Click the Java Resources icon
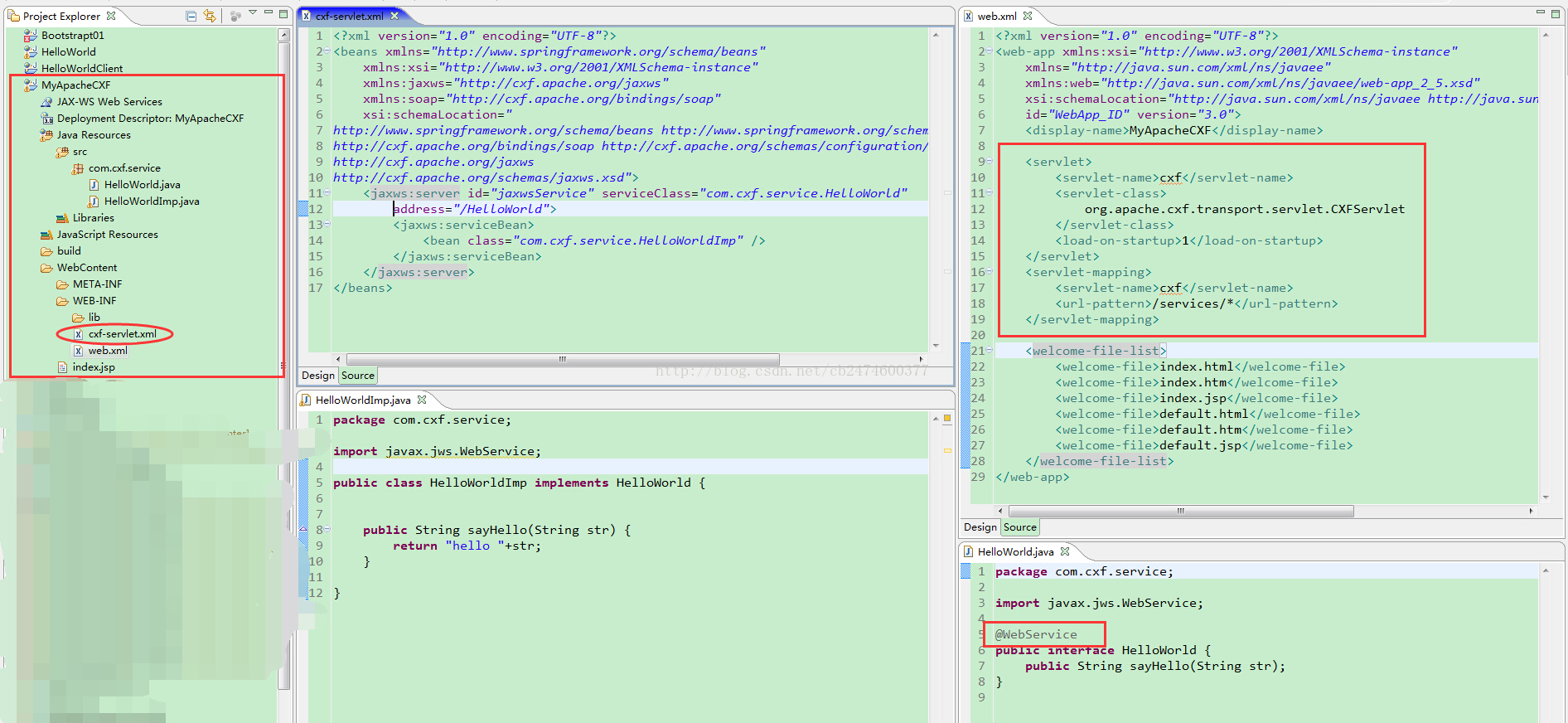This screenshot has height=723, width=1568. click(x=46, y=135)
